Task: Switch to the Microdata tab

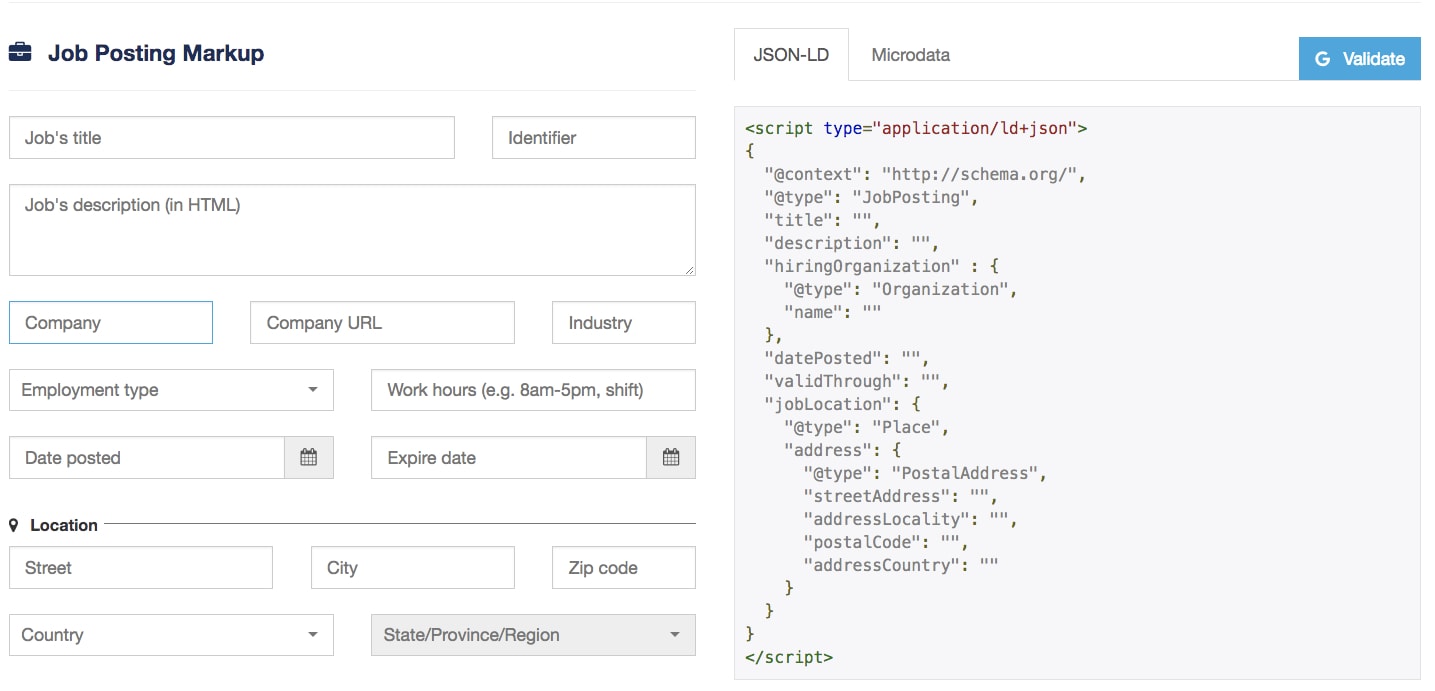Action: (908, 55)
